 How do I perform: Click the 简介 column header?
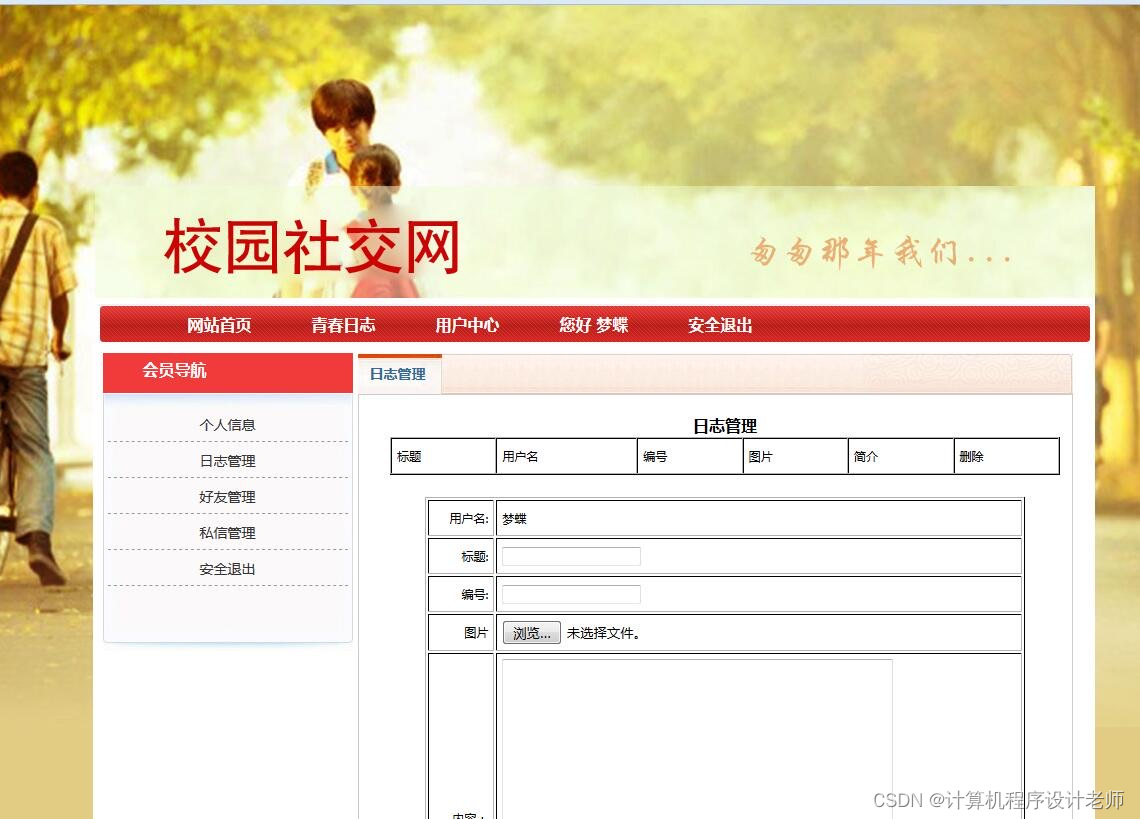901,456
